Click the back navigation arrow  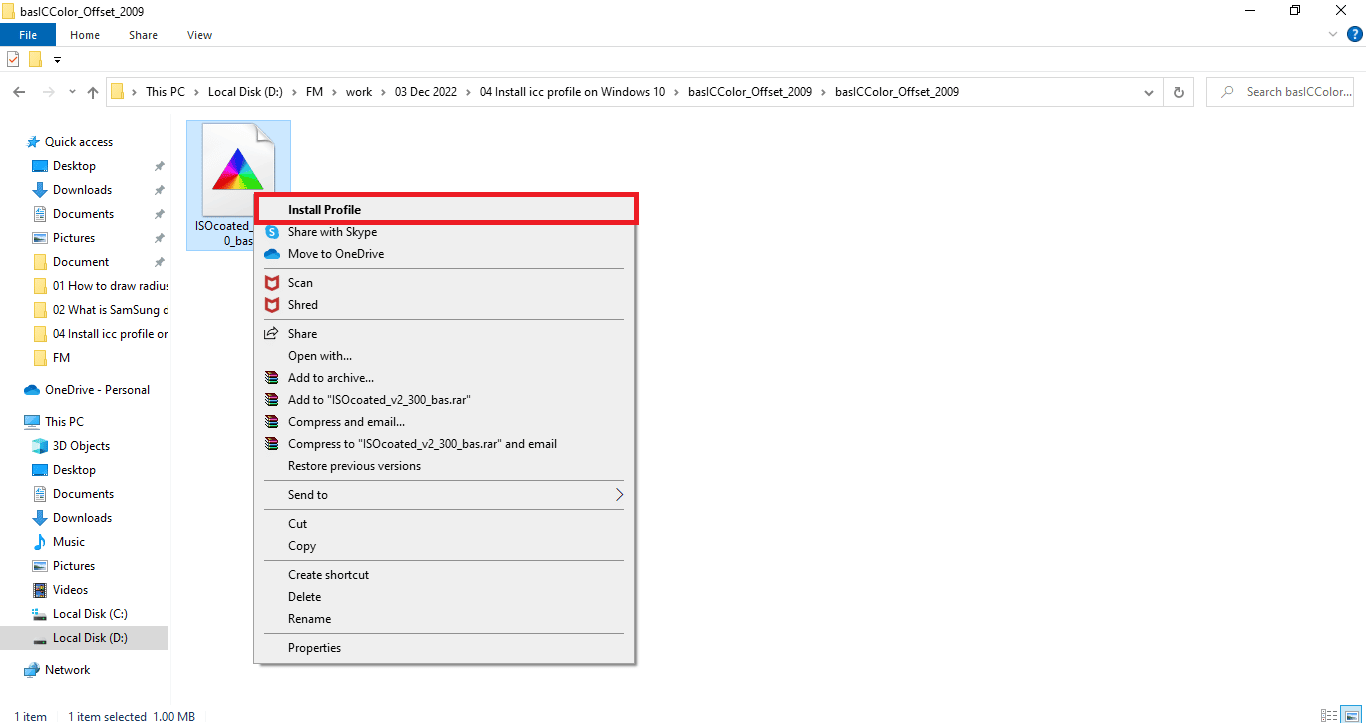18,91
